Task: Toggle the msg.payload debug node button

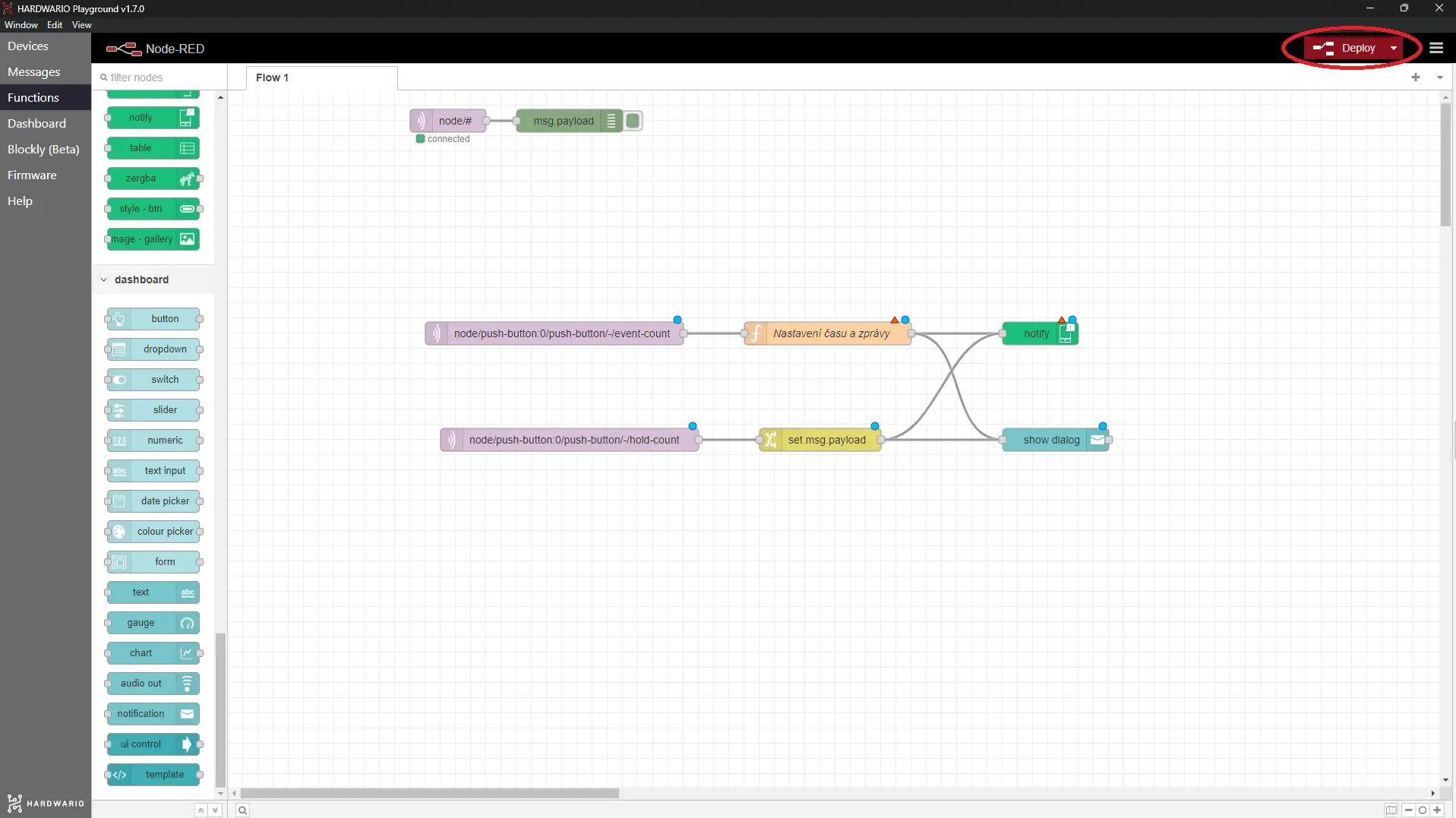Action: [633, 121]
